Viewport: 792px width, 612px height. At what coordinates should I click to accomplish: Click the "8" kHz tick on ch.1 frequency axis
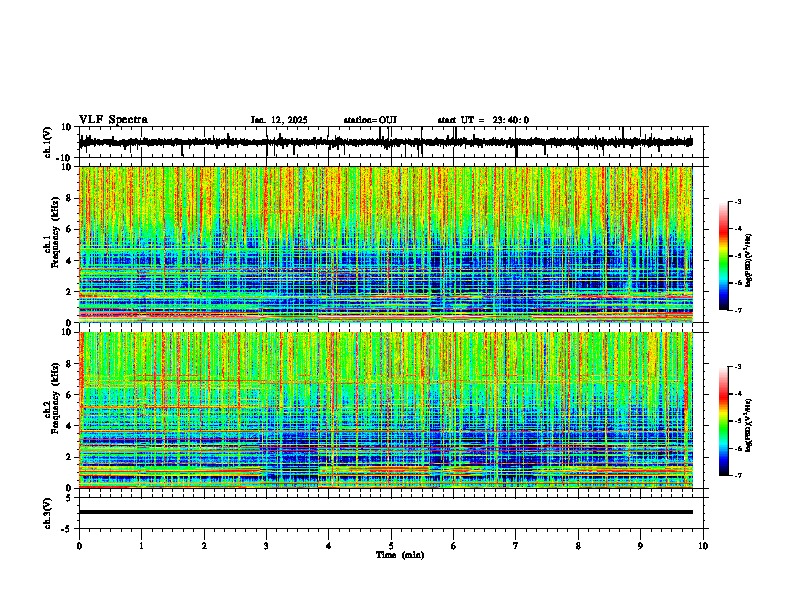(x=70, y=198)
